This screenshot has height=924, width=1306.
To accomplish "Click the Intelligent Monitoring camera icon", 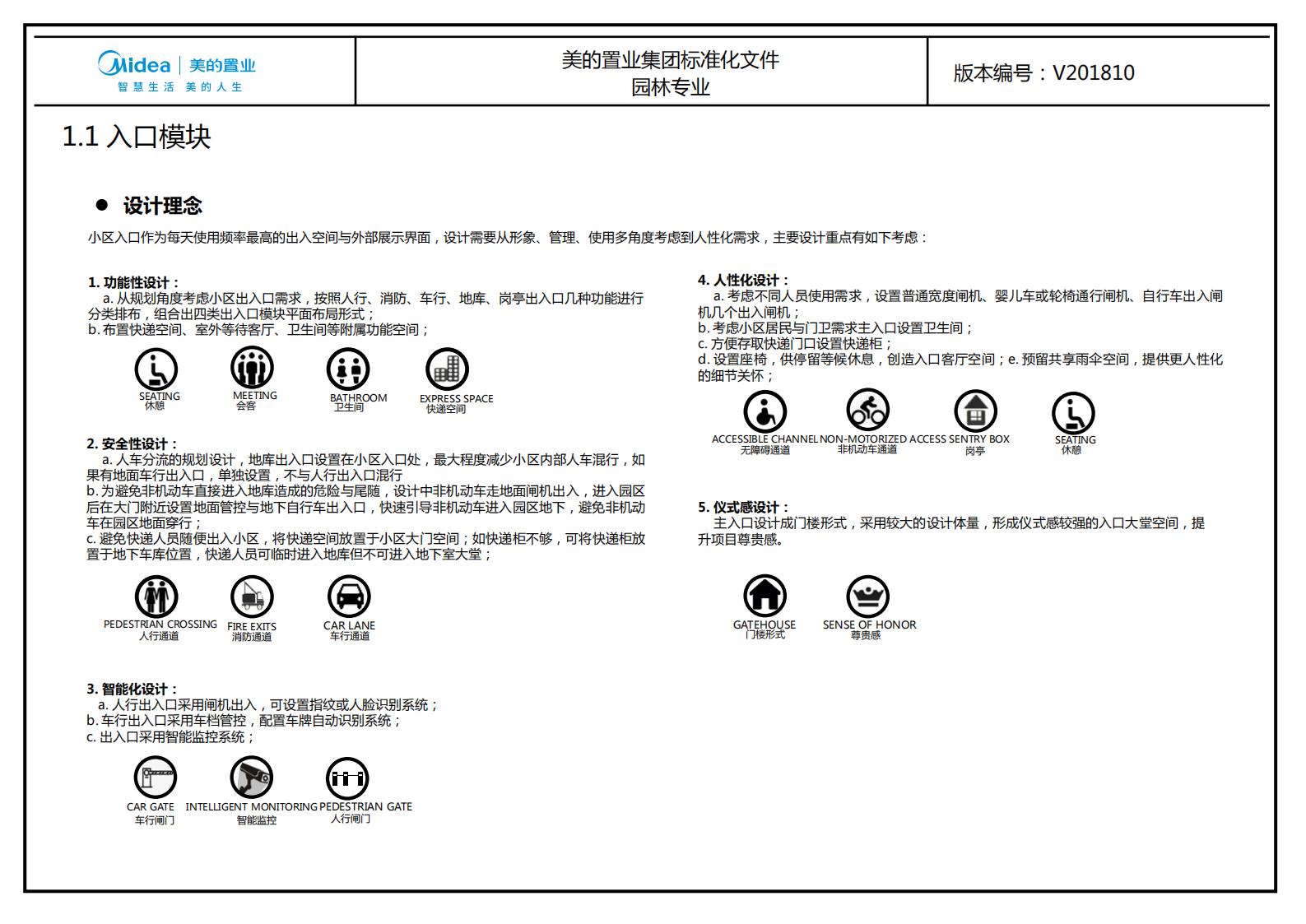I will tap(251, 777).
